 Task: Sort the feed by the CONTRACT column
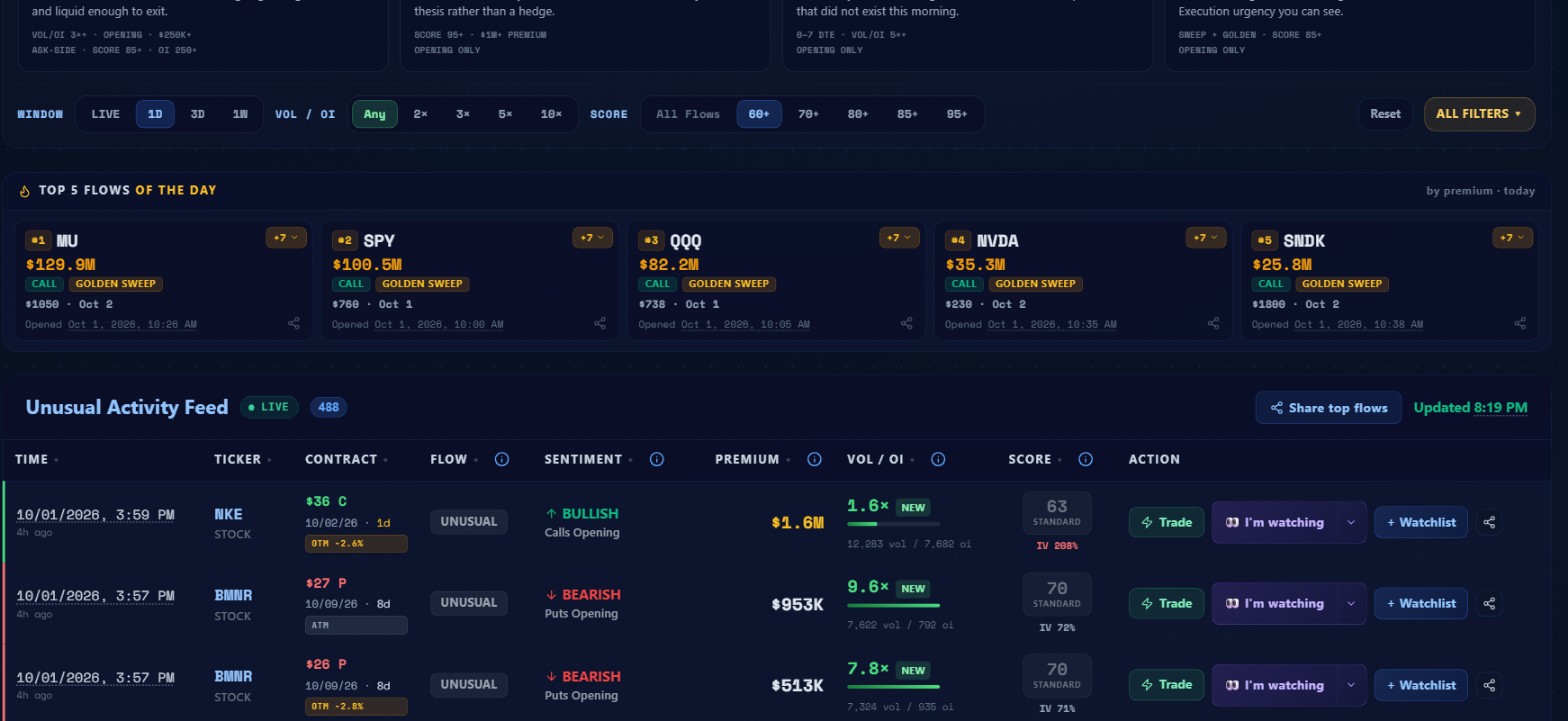(x=347, y=459)
